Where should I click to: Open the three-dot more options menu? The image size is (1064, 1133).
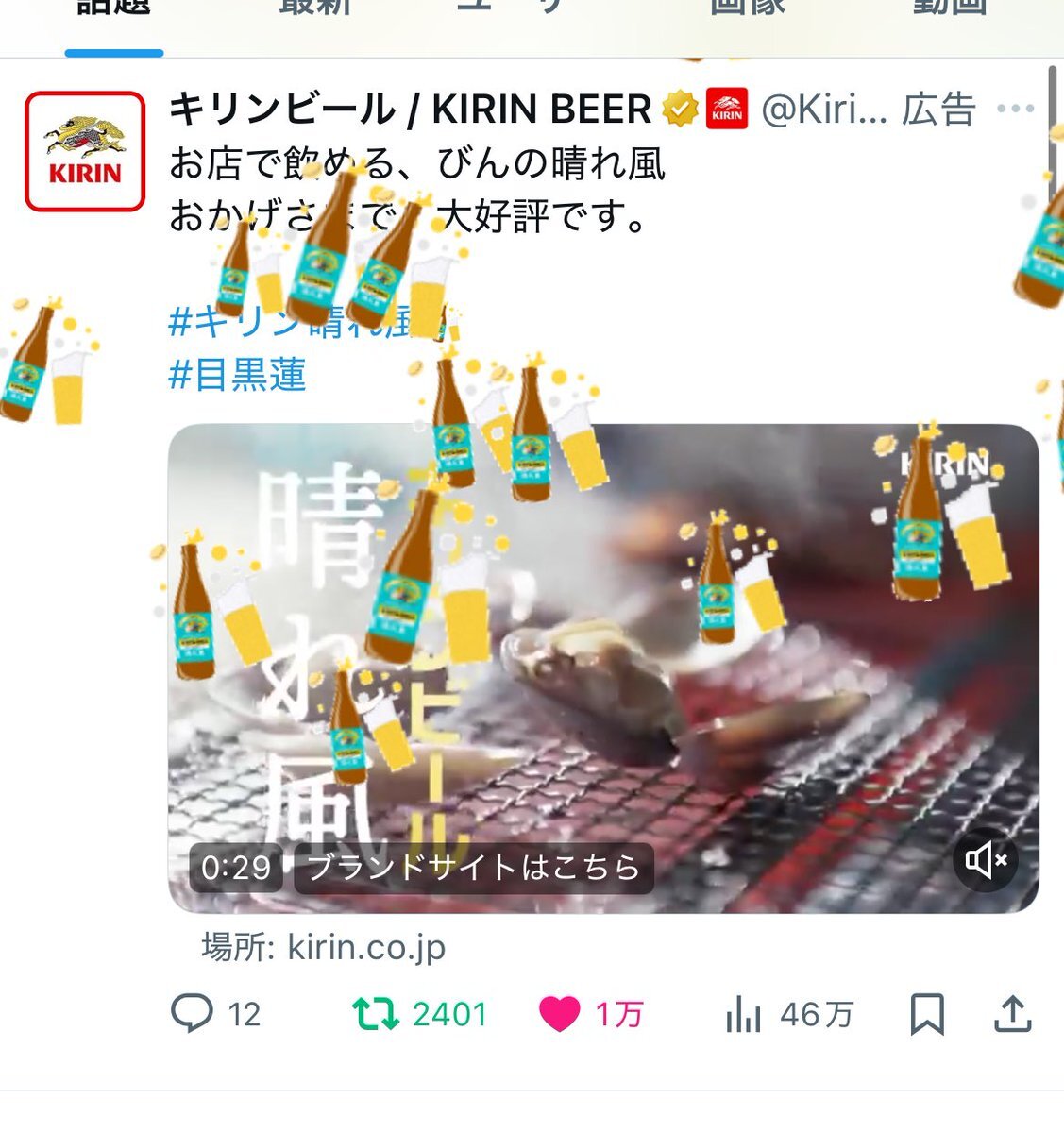click(1016, 109)
